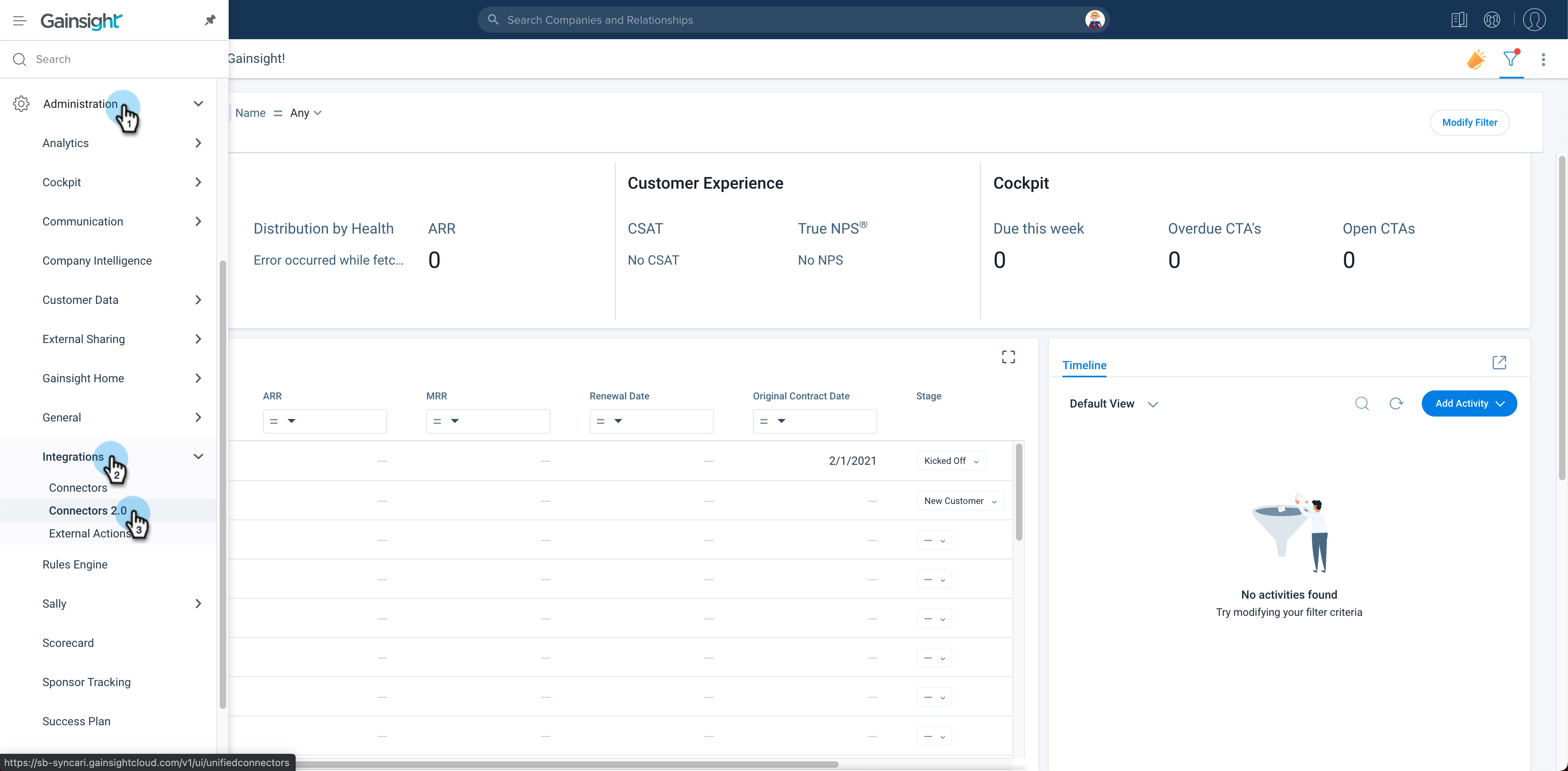The width and height of the screenshot is (1568, 771).
Task: Click the table vertical scrollbar
Action: (1019, 492)
